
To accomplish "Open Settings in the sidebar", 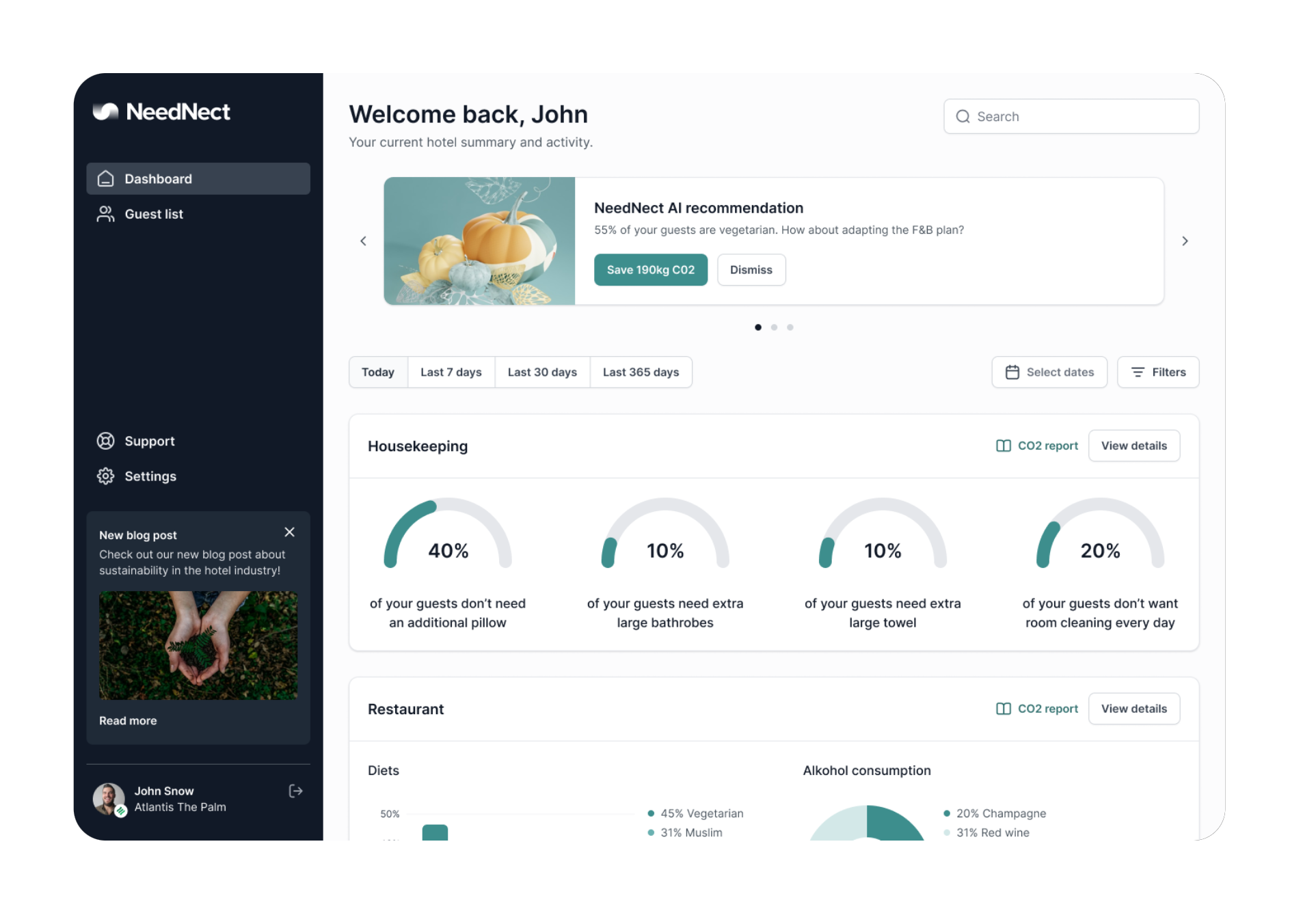I will (198, 476).
